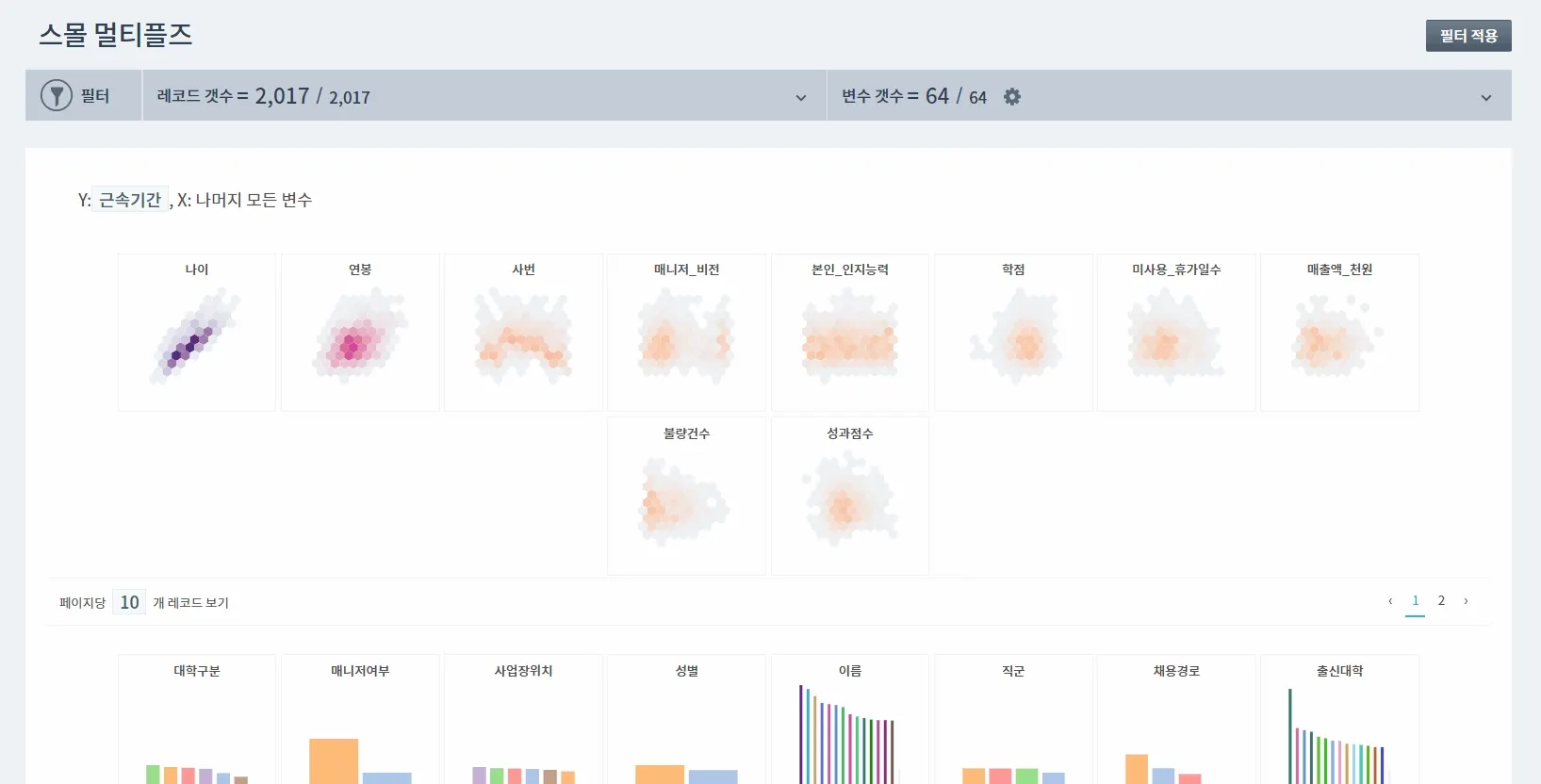Select page 1 in pagination
The height and width of the screenshot is (784, 1541).
click(1415, 601)
